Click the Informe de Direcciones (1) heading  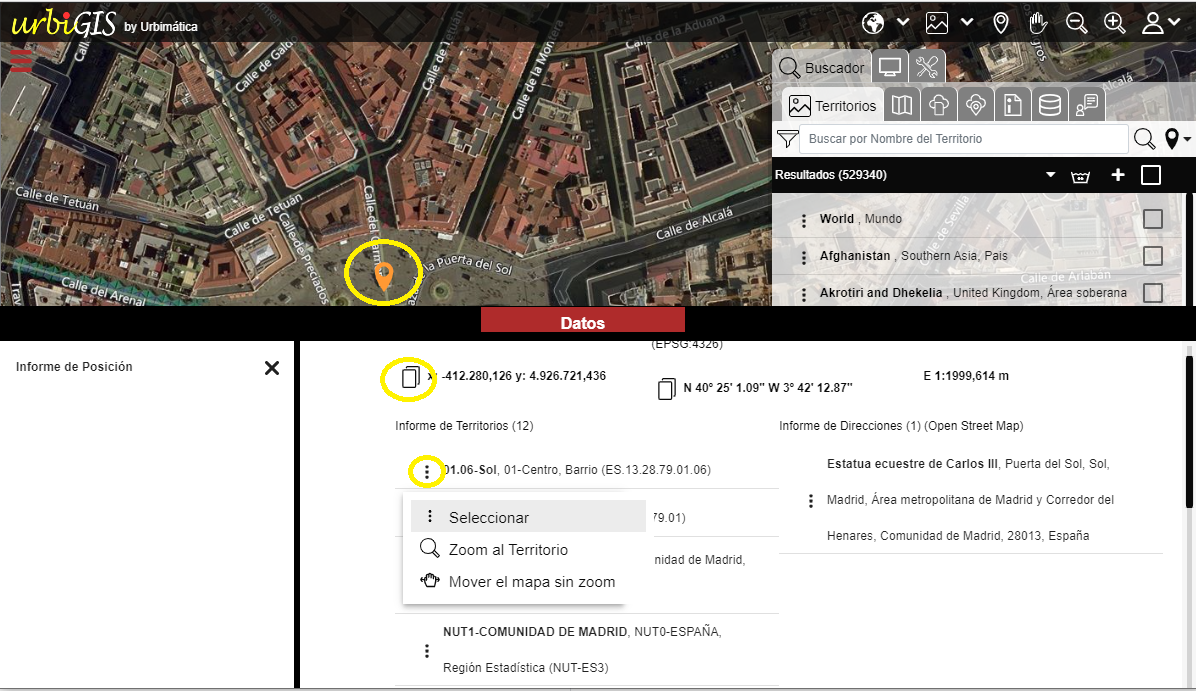[x=901, y=426]
